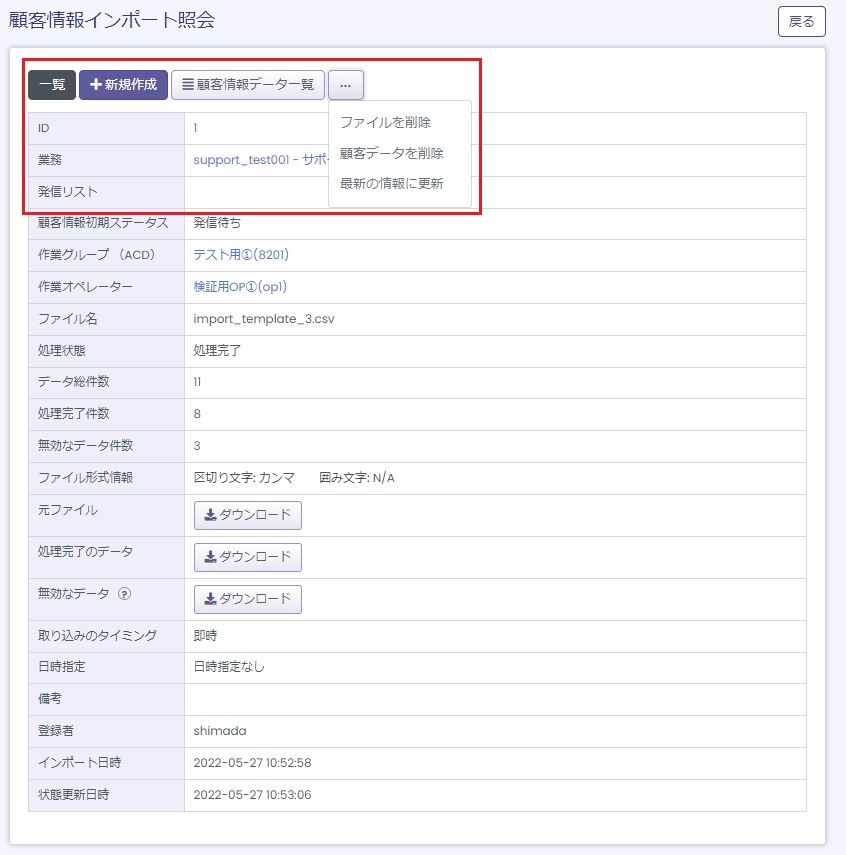Click the 戻る back button

pyautogui.click(x=801, y=21)
